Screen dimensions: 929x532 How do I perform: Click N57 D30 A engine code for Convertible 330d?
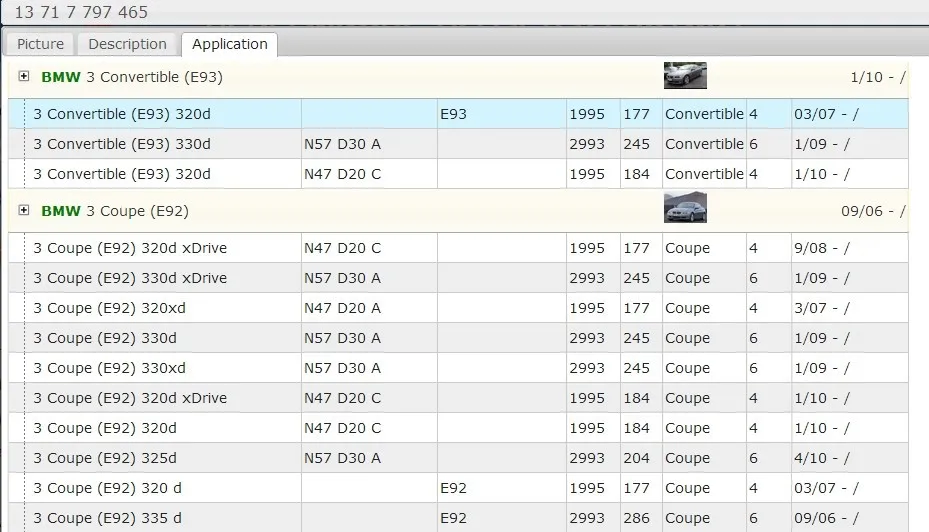click(x=342, y=144)
